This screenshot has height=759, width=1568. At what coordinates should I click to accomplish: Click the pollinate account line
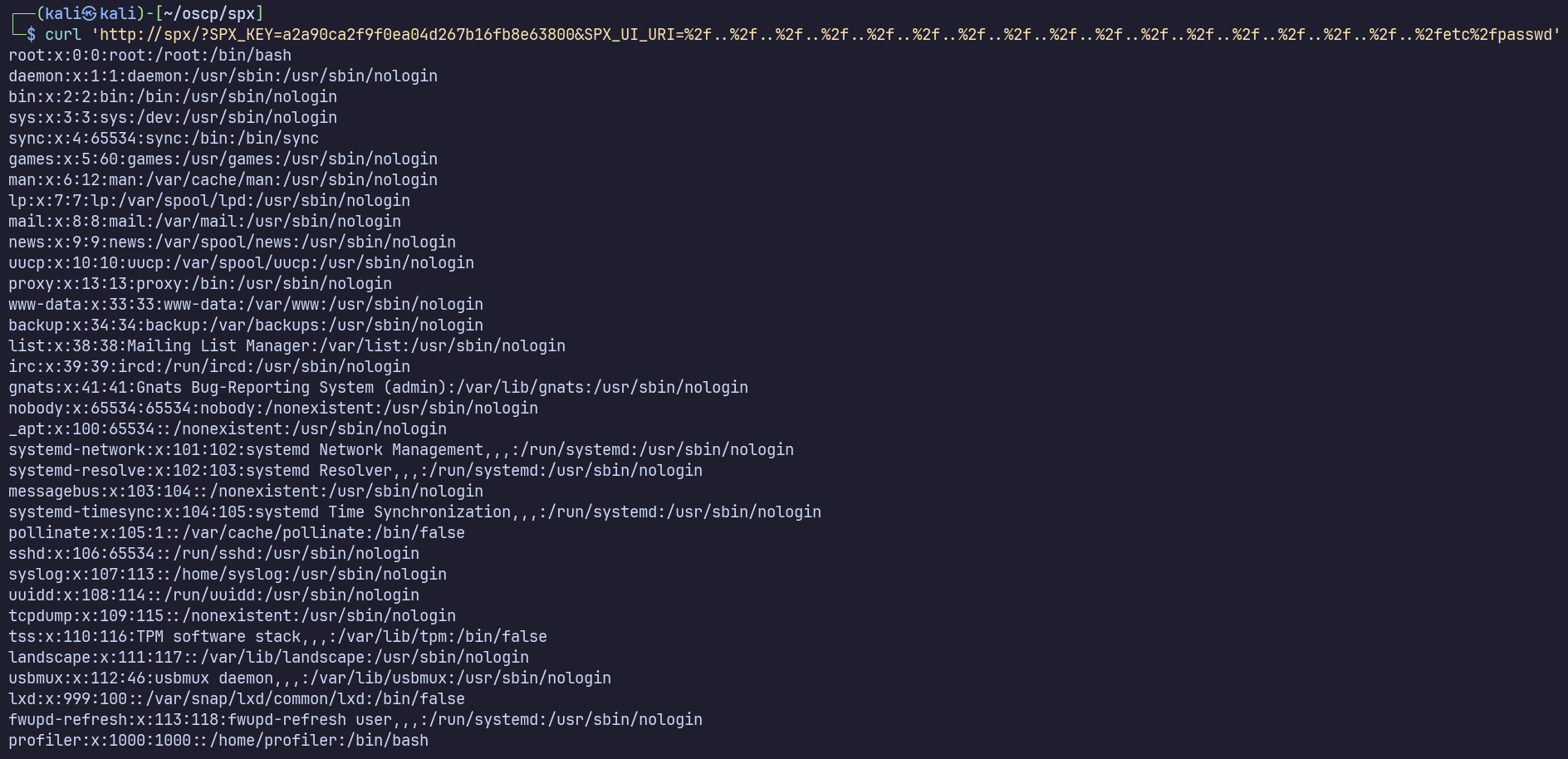pos(237,533)
